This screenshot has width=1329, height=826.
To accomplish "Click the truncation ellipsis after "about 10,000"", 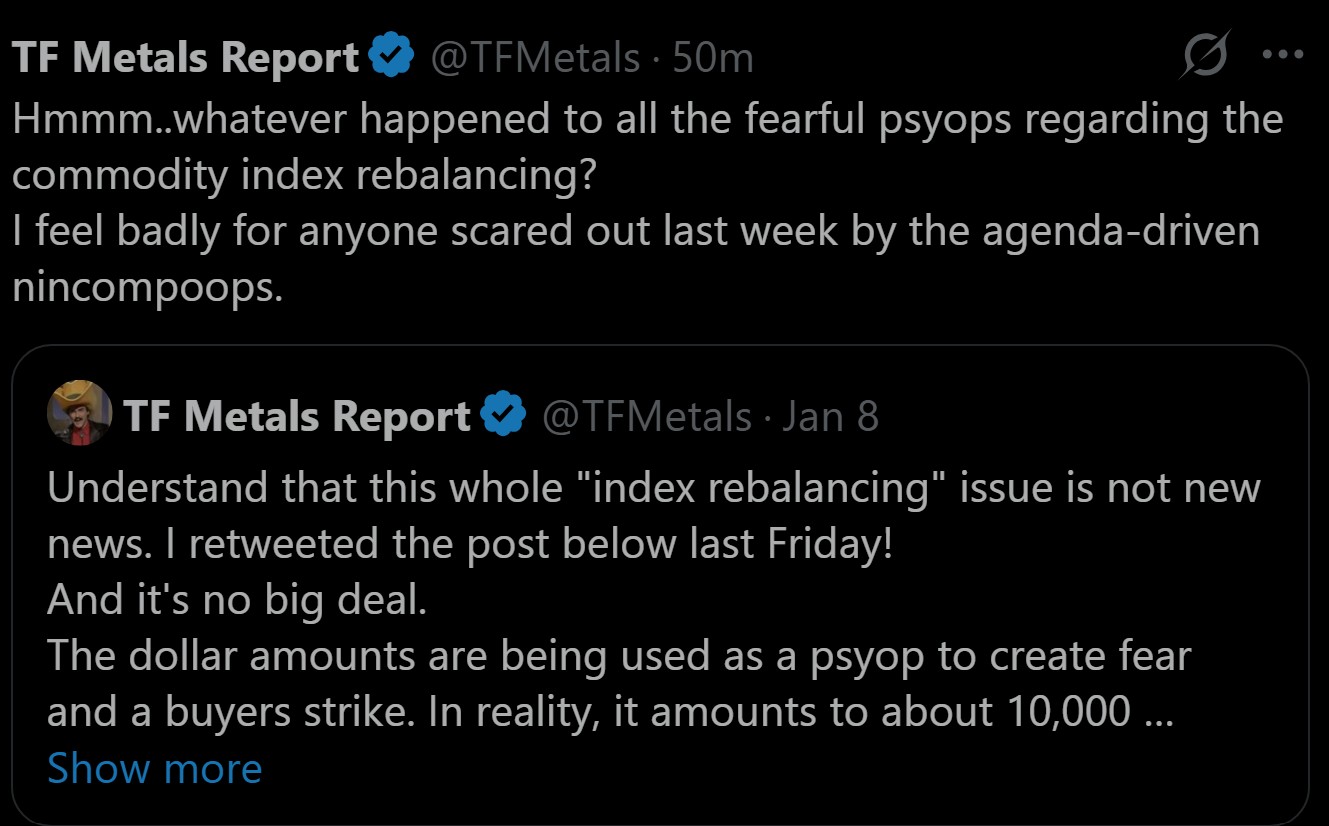I will [x=1156, y=712].
